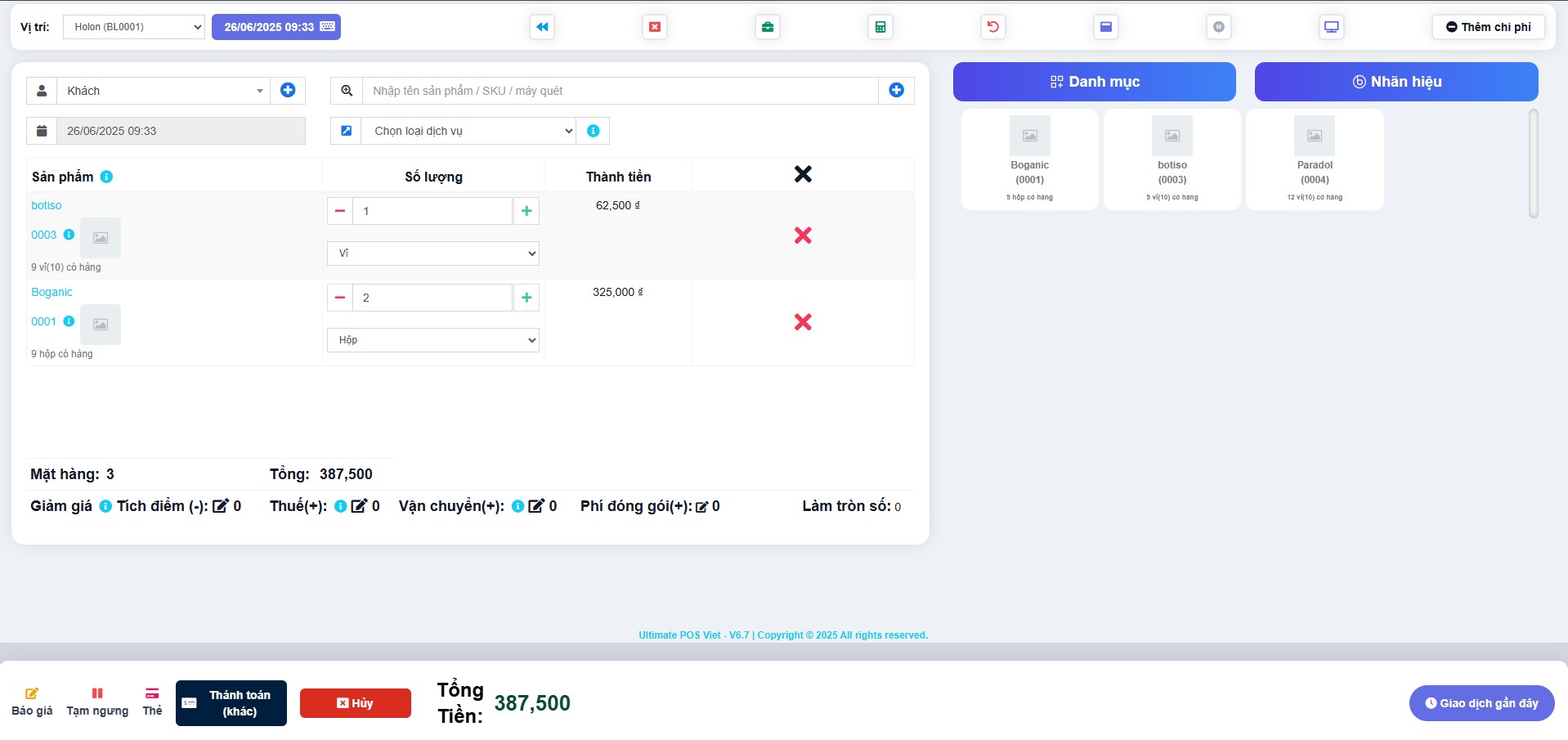The height and width of the screenshot is (740, 1568).
Task: Click the monitor display icon
Action: pyautogui.click(x=1331, y=27)
